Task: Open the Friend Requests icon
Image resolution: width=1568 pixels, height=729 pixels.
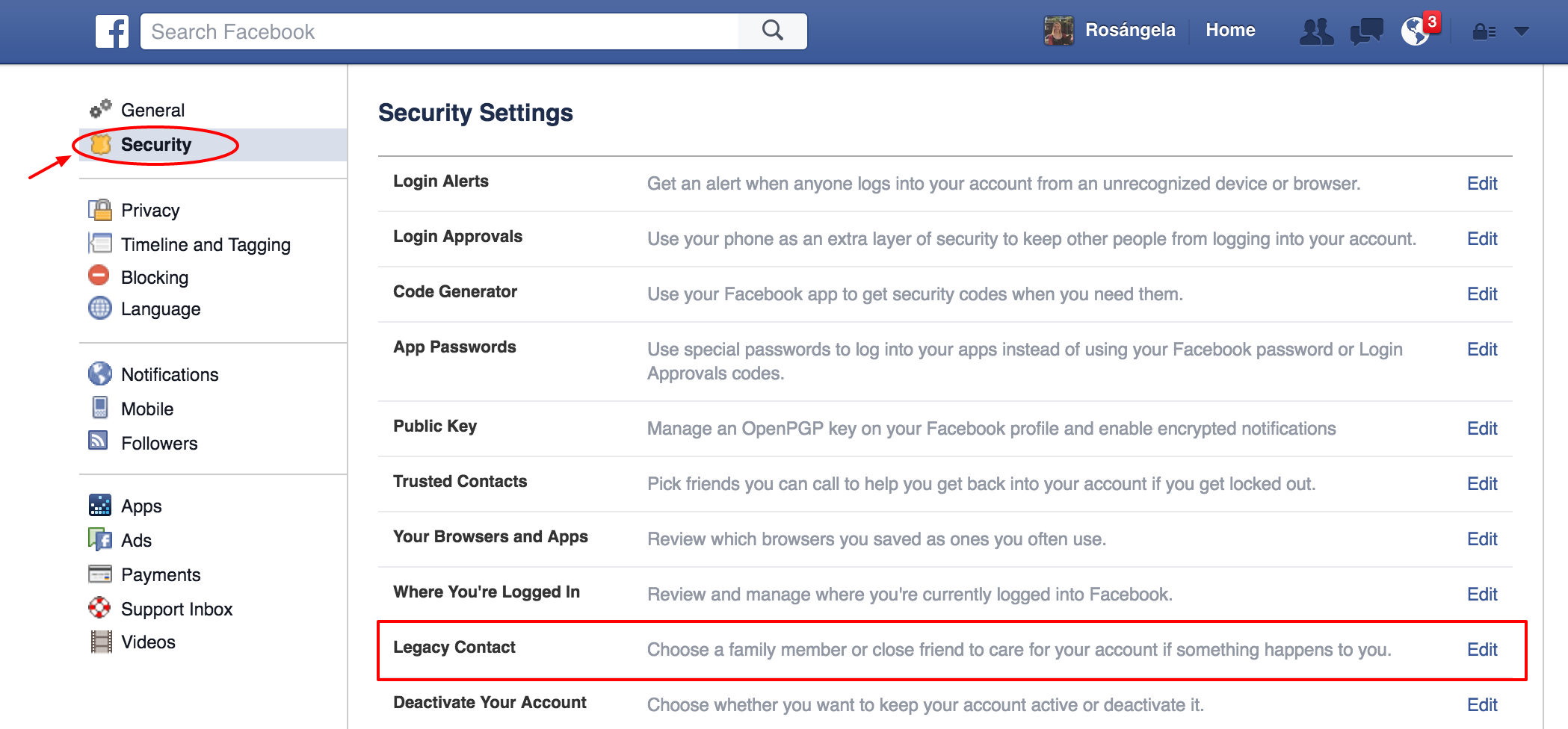Action: pos(1316,31)
